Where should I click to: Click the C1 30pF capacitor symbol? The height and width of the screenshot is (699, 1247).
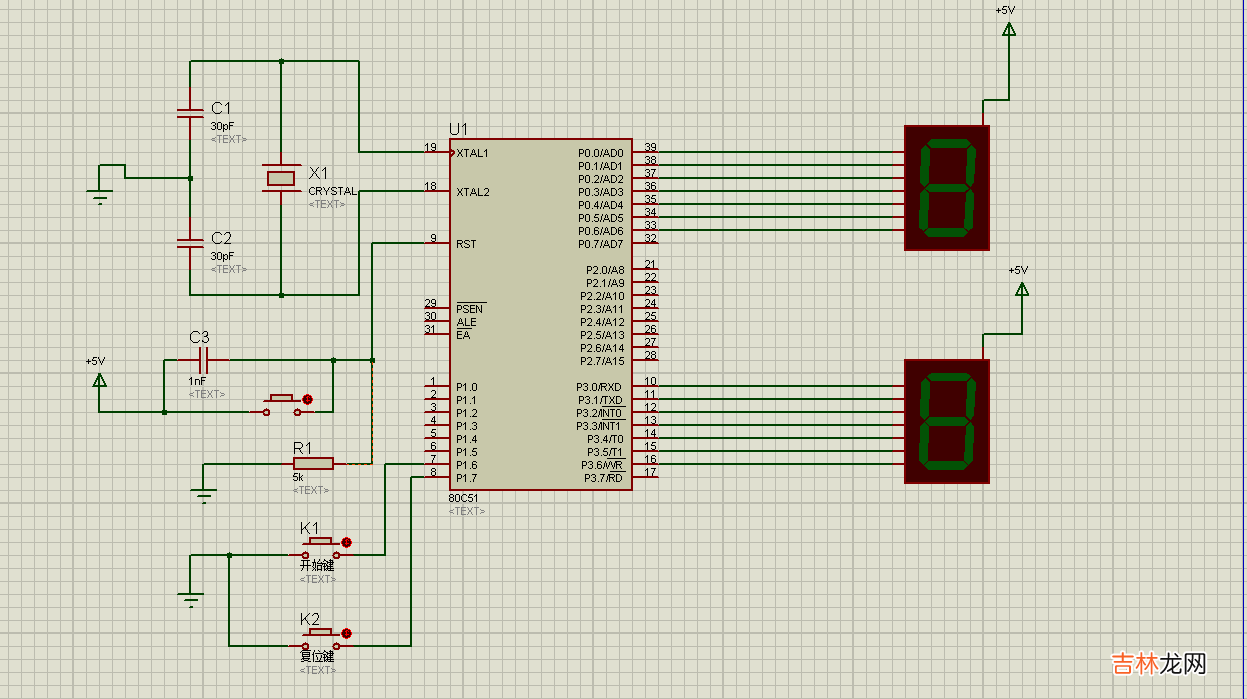click(x=189, y=113)
